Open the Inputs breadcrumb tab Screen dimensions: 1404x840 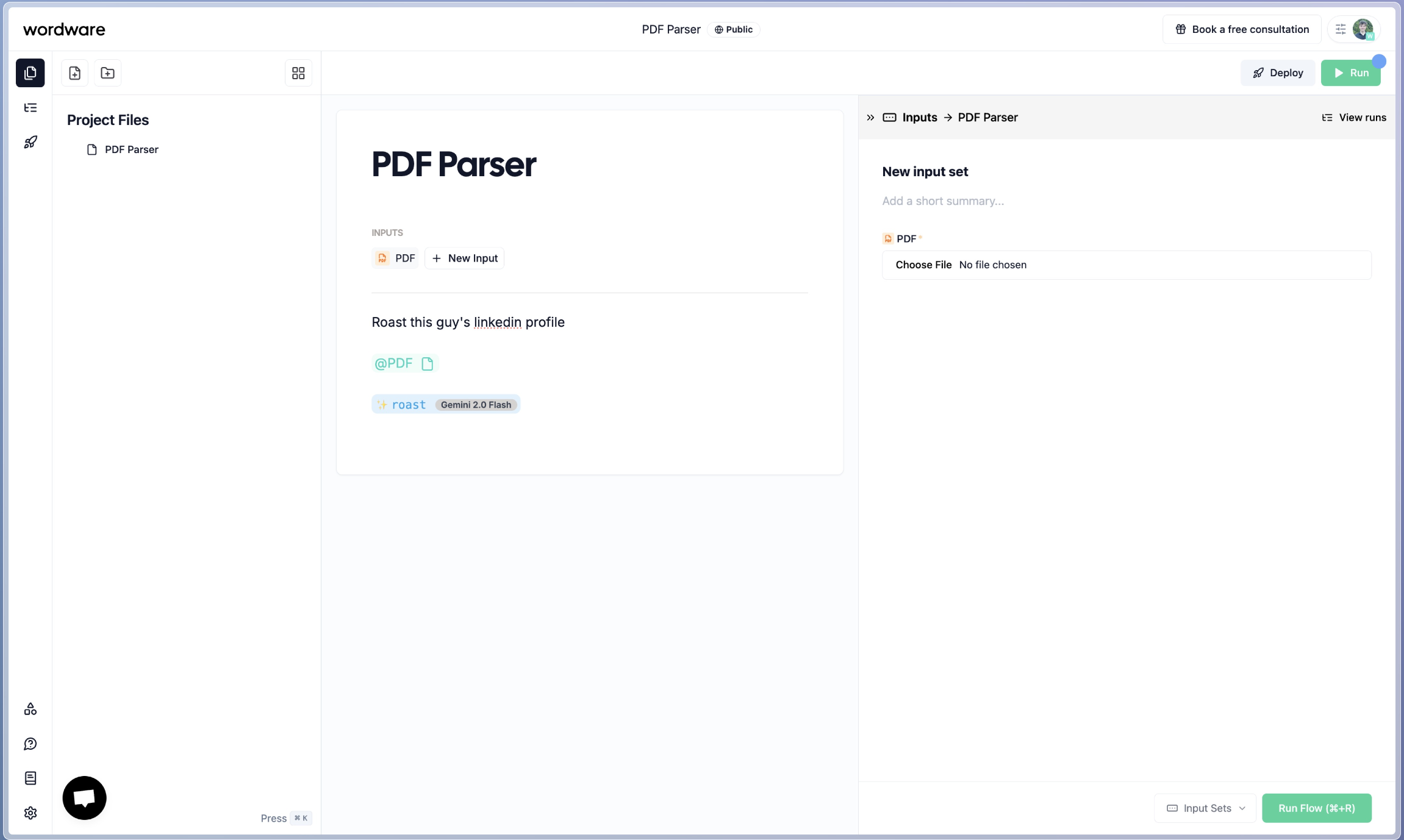tap(919, 117)
